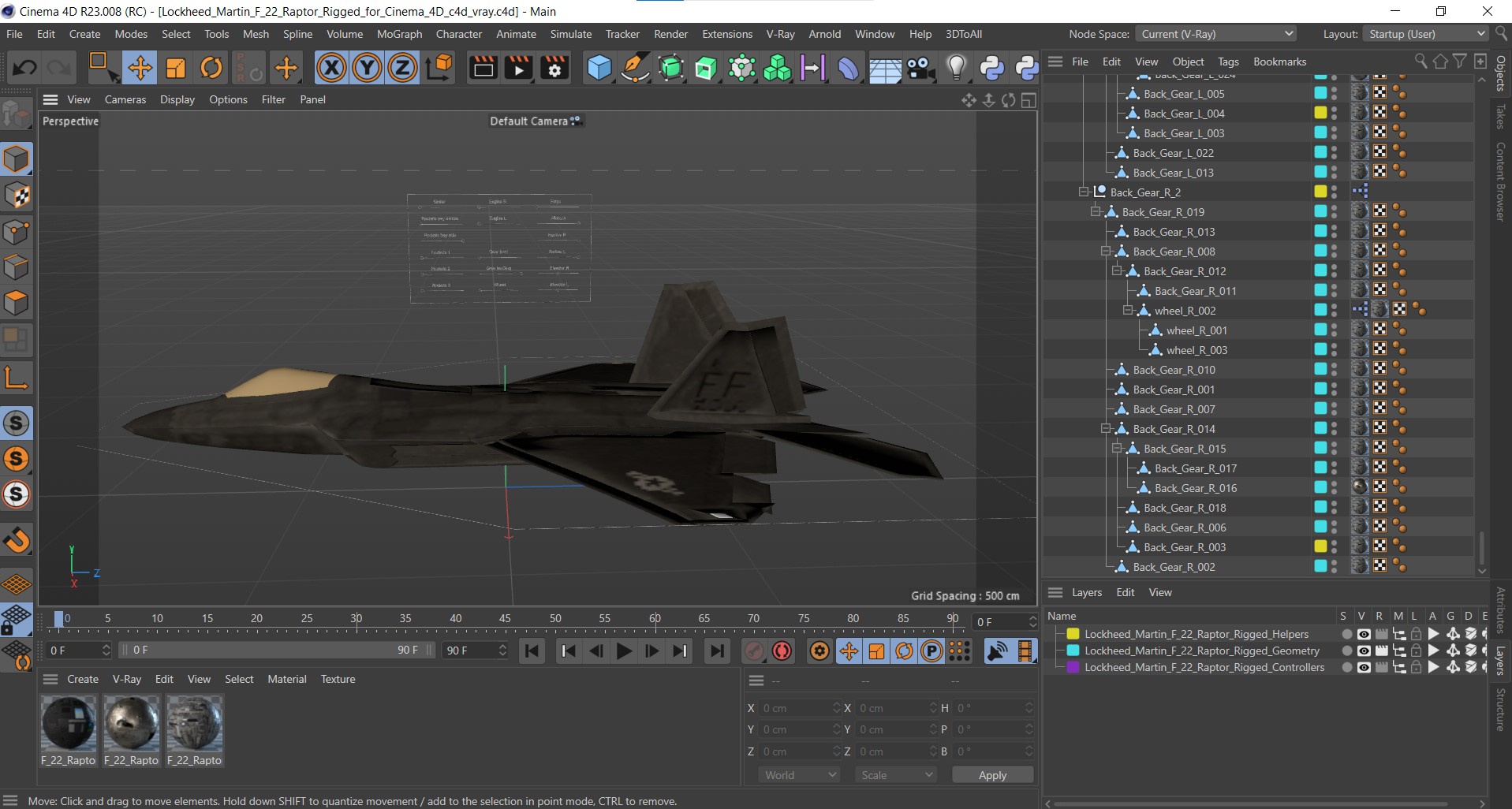Viewport: 1512px width, 809px height.
Task: Click the Apply button
Action: 992,775
